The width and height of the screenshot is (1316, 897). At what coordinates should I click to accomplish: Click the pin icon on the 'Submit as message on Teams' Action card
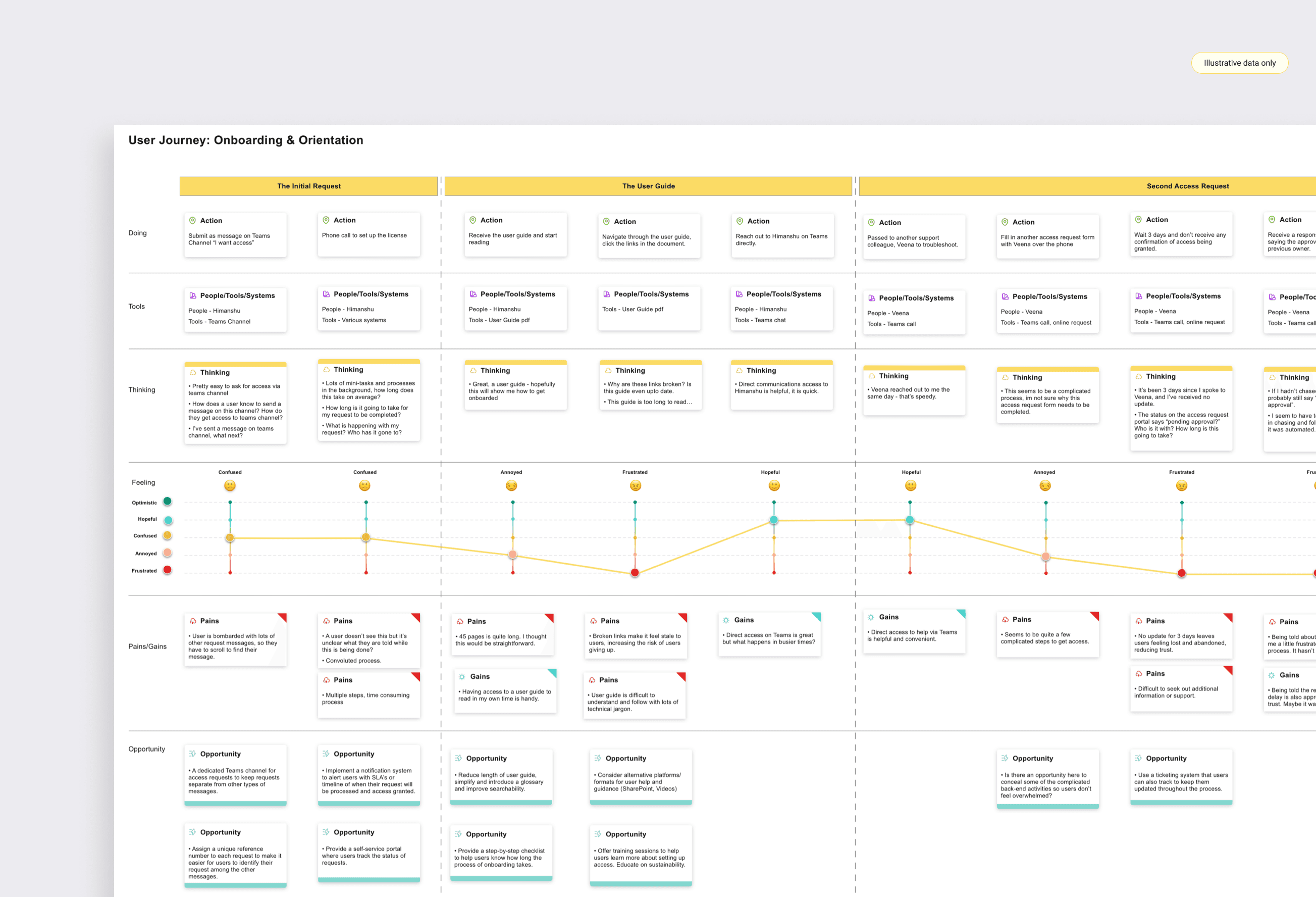(192, 220)
